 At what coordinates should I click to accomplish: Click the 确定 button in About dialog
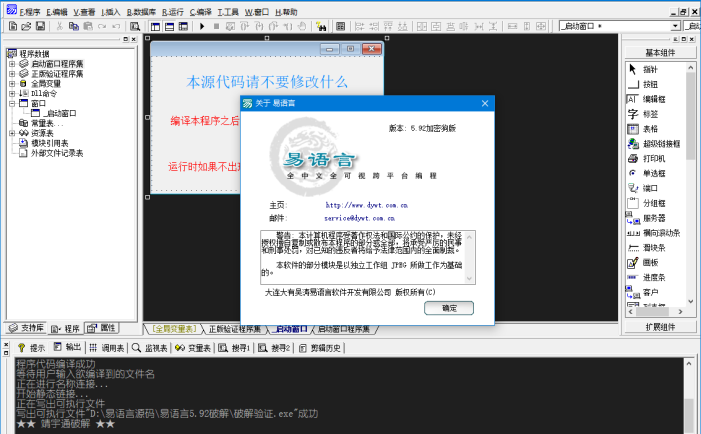point(449,308)
